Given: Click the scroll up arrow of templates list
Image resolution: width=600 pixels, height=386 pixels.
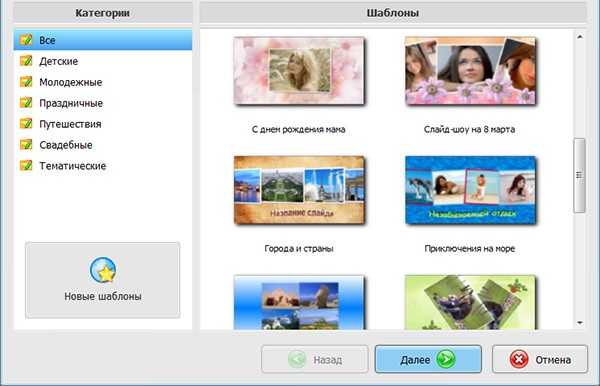Looking at the screenshot, I should 580,37.
